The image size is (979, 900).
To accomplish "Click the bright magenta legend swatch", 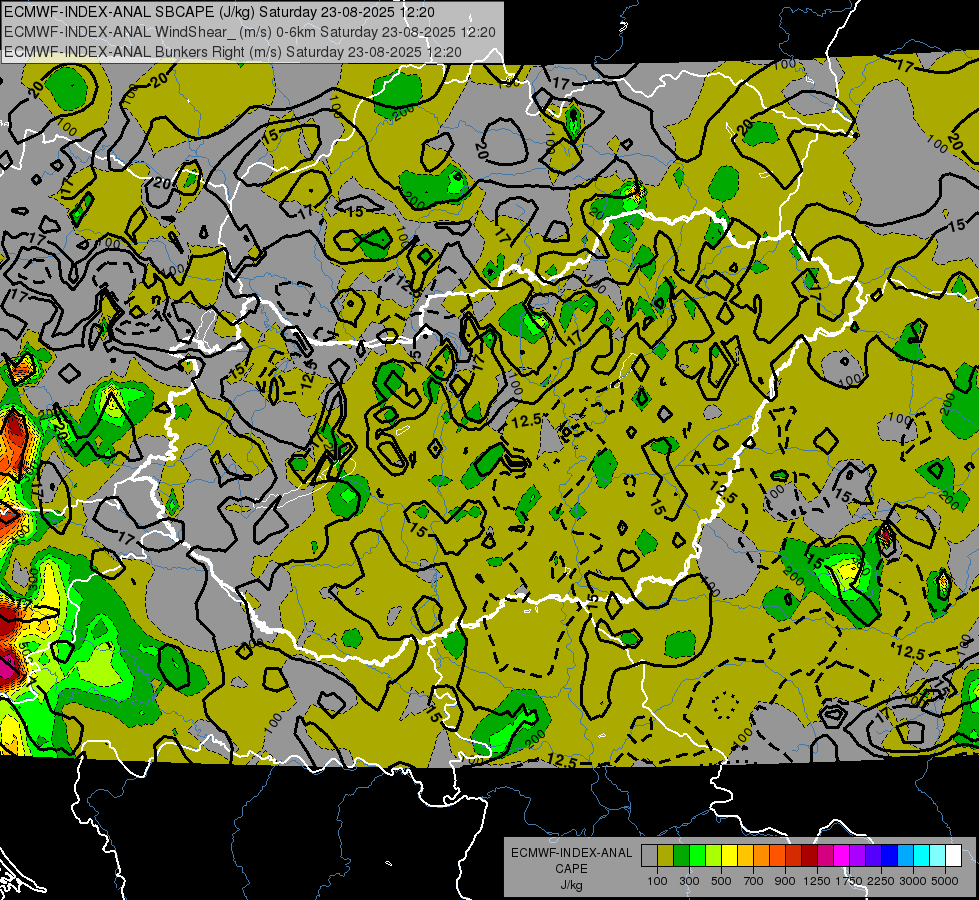I will (842, 856).
